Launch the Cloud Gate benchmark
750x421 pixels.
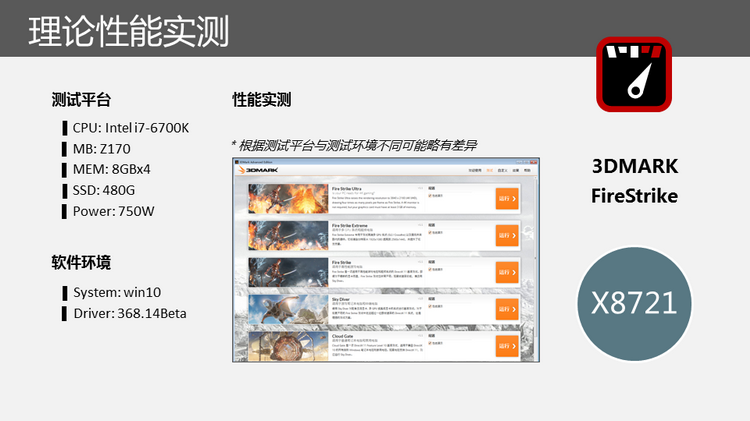(506, 346)
